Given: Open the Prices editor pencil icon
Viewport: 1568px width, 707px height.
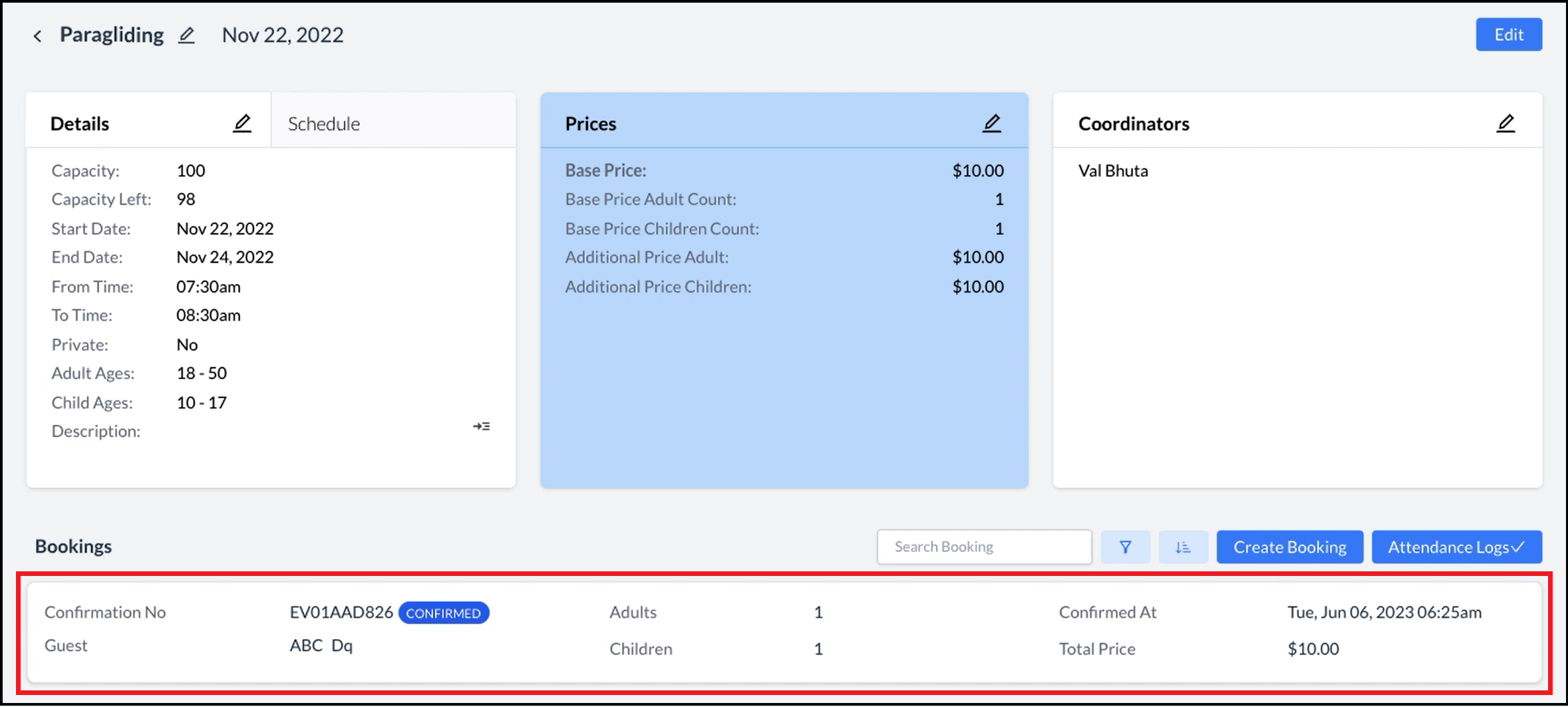Looking at the screenshot, I should [x=992, y=122].
